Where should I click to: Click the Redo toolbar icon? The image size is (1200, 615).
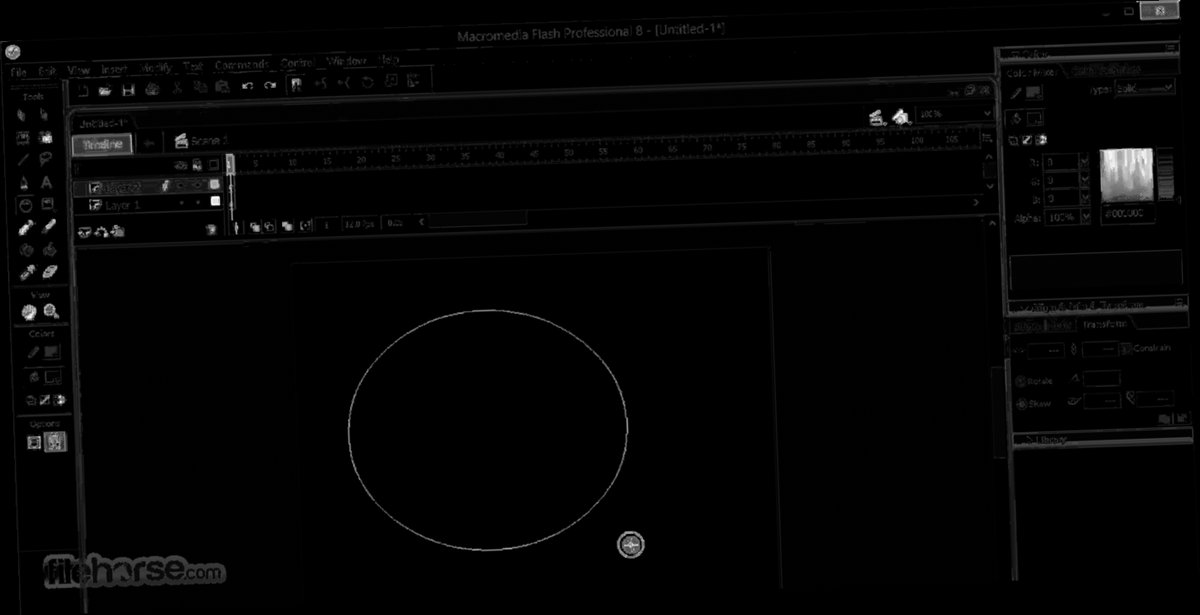[x=269, y=87]
